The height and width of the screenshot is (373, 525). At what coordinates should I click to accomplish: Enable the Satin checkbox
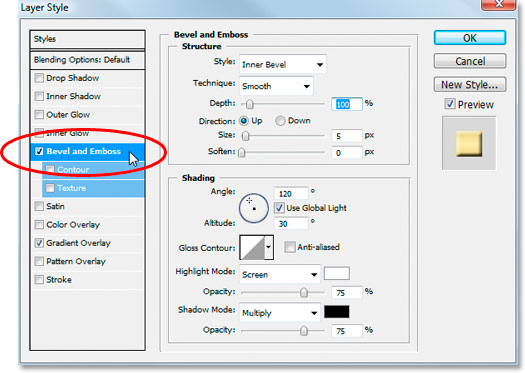coord(39,206)
